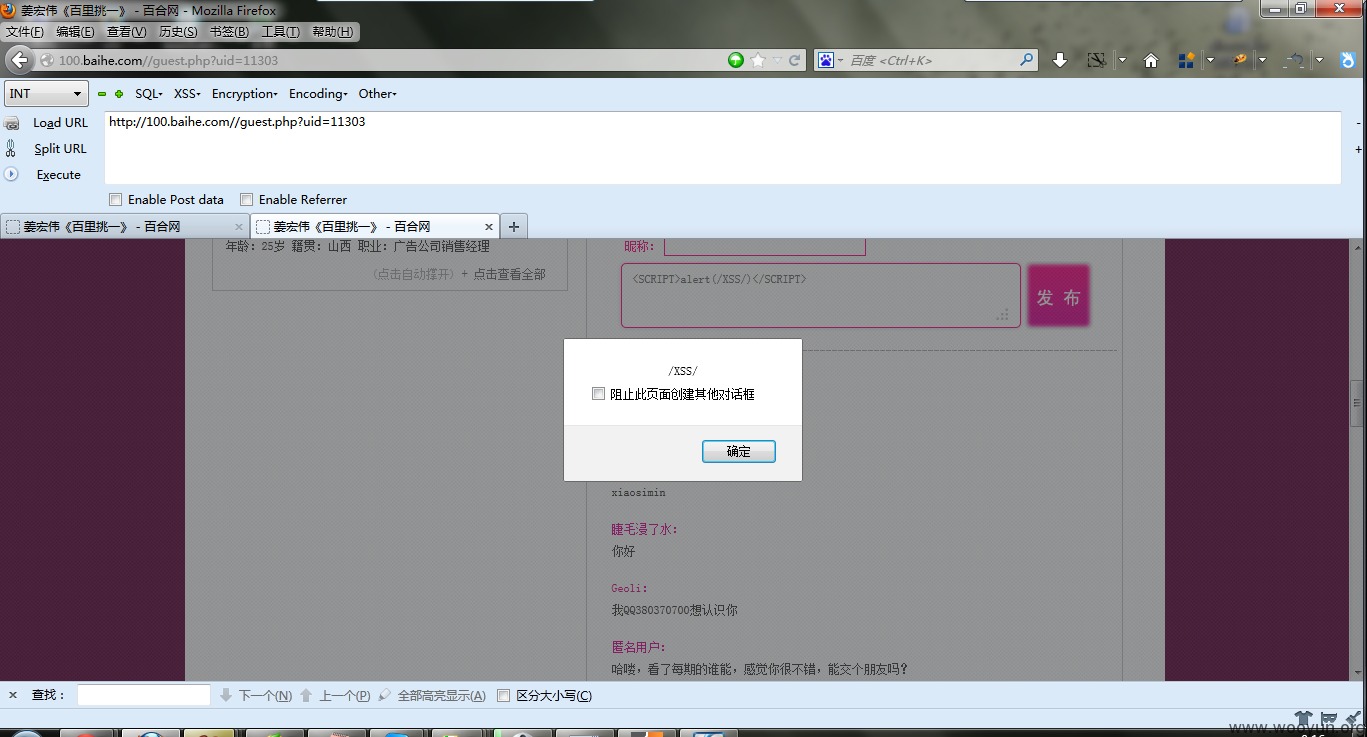Confirm the alert with 确定 button
Image resolution: width=1367 pixels, height=737 pixels.
738,452
